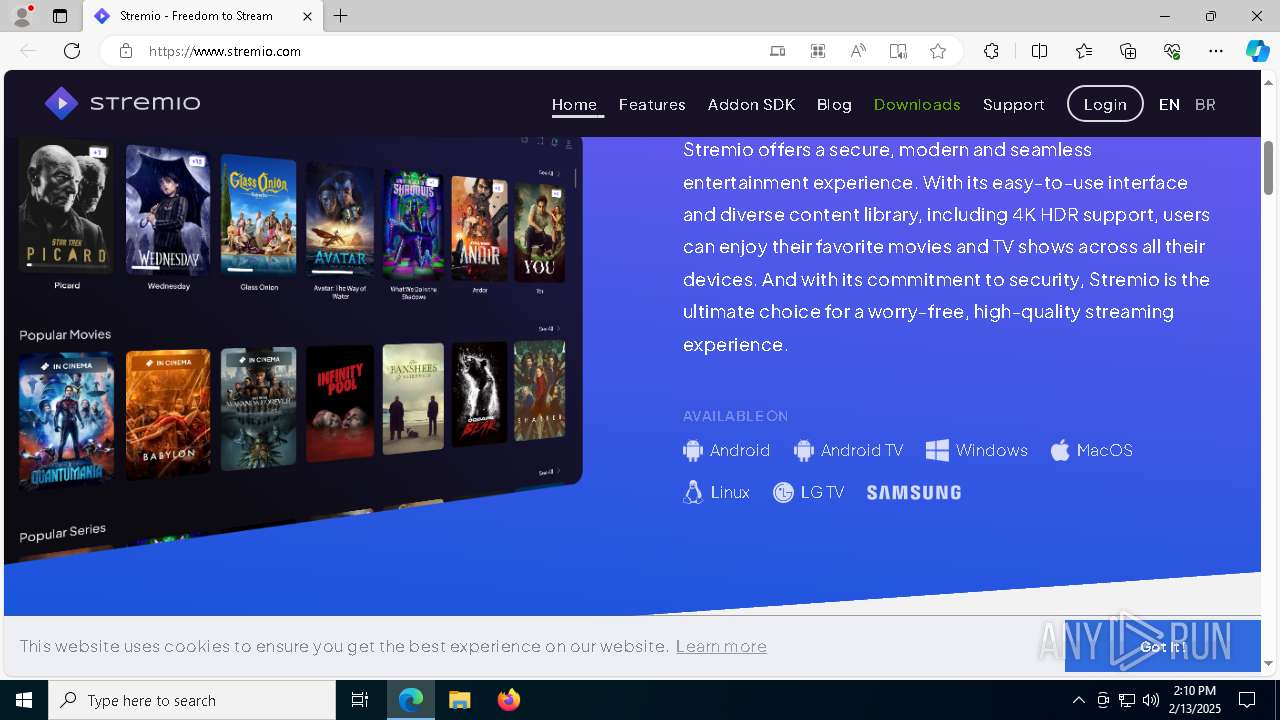
Task: Open Edge Settings and more menu
Action: tap(1216, 51)
